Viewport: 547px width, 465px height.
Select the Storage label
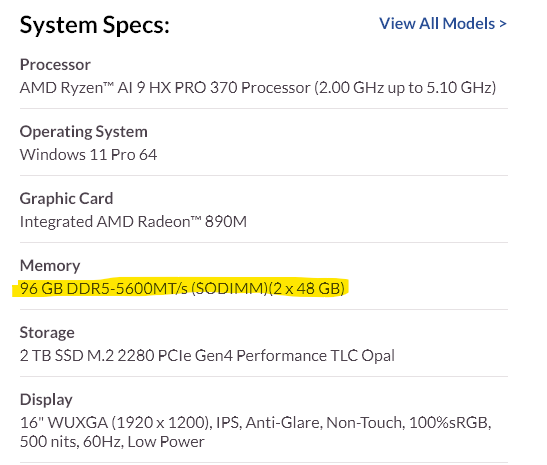coord(47,332)
